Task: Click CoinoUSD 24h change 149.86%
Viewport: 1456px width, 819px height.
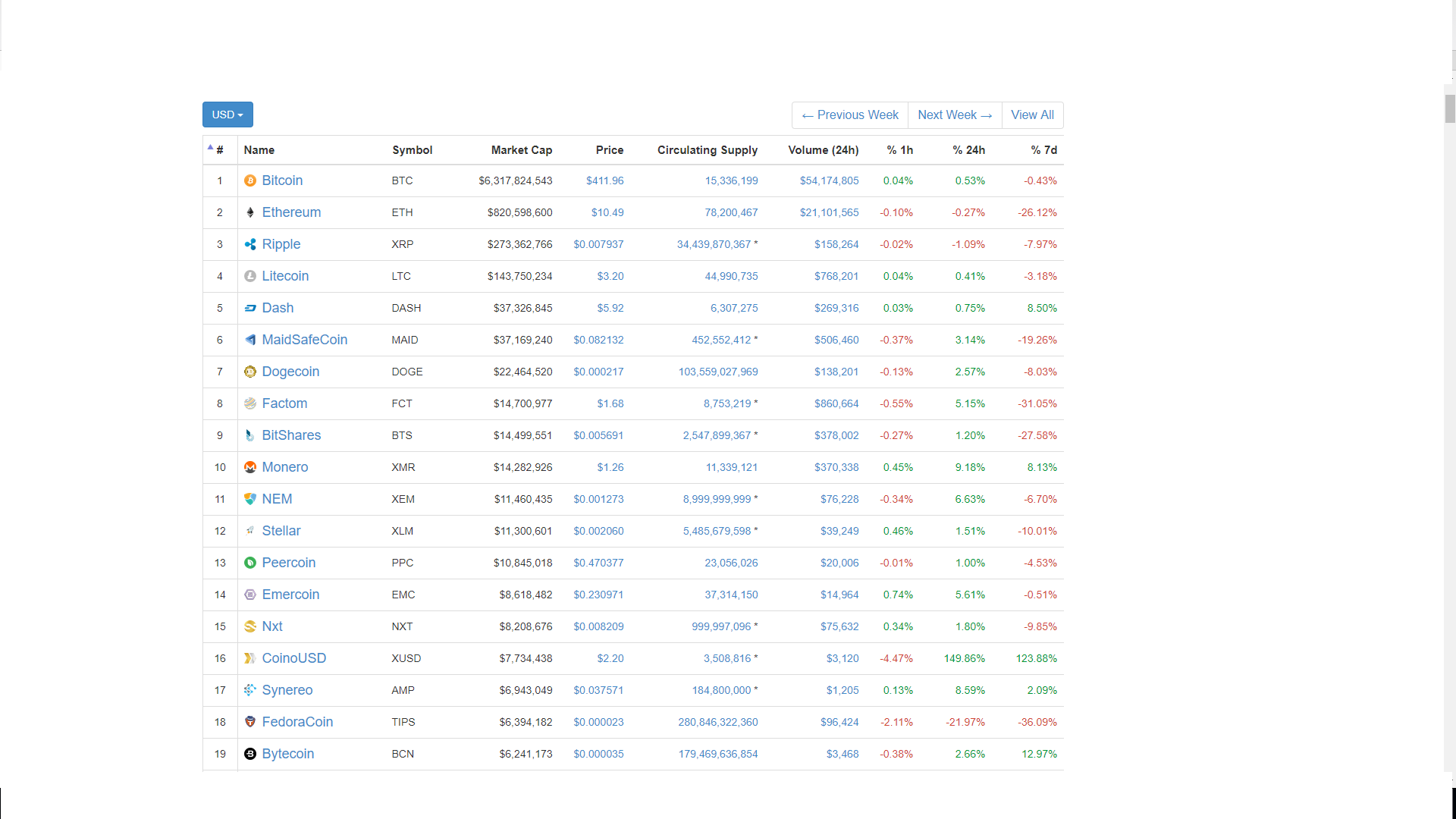Action: click(x=965, y=658)
